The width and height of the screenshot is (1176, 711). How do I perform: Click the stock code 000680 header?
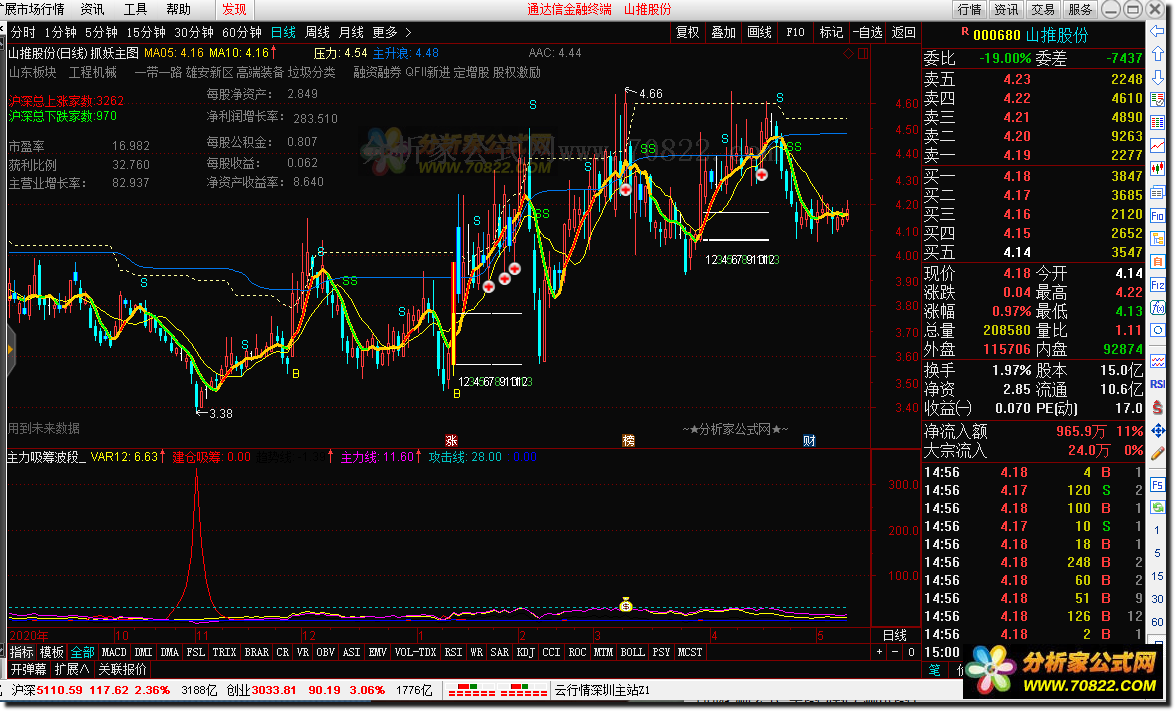click(997, 35)
